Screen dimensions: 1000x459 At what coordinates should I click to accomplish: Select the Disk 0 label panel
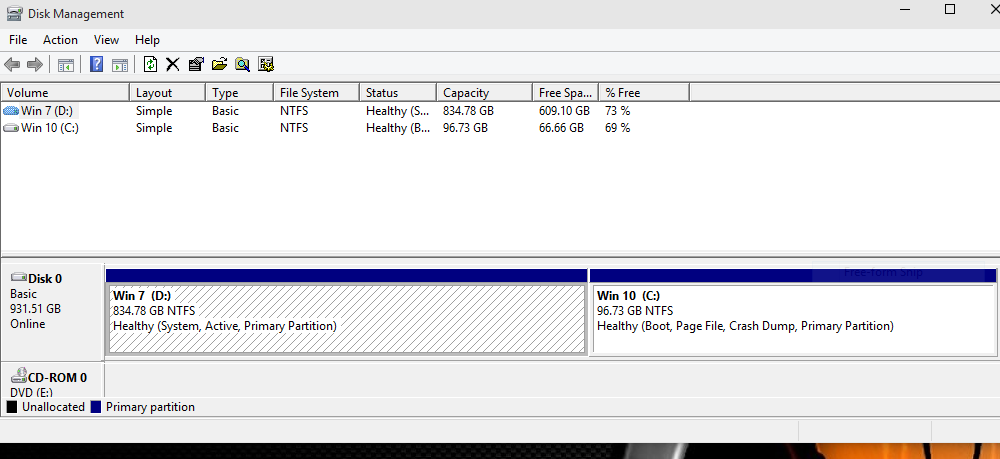[x=52, y=312]
